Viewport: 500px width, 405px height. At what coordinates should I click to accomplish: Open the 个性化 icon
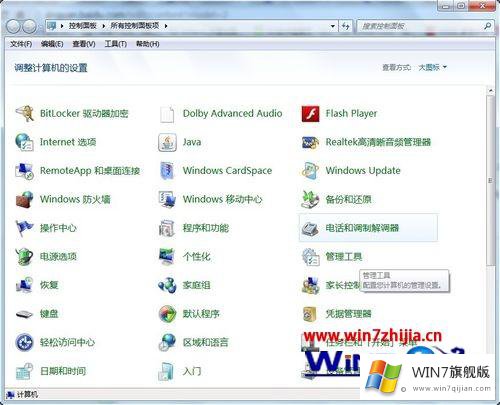167,257
